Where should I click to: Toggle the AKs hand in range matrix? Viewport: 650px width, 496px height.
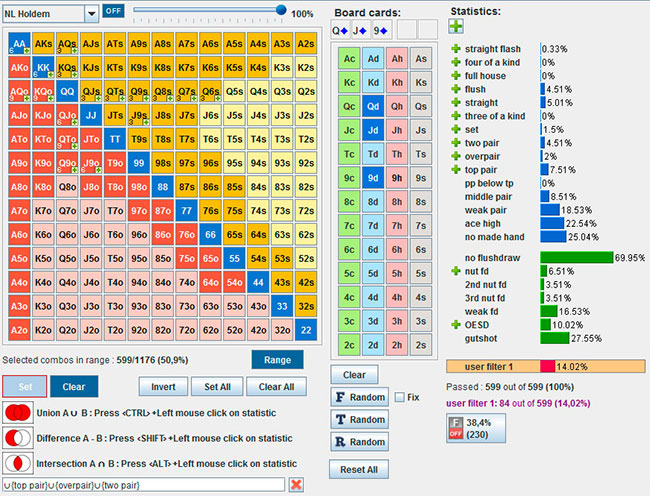tap(44, 45)
